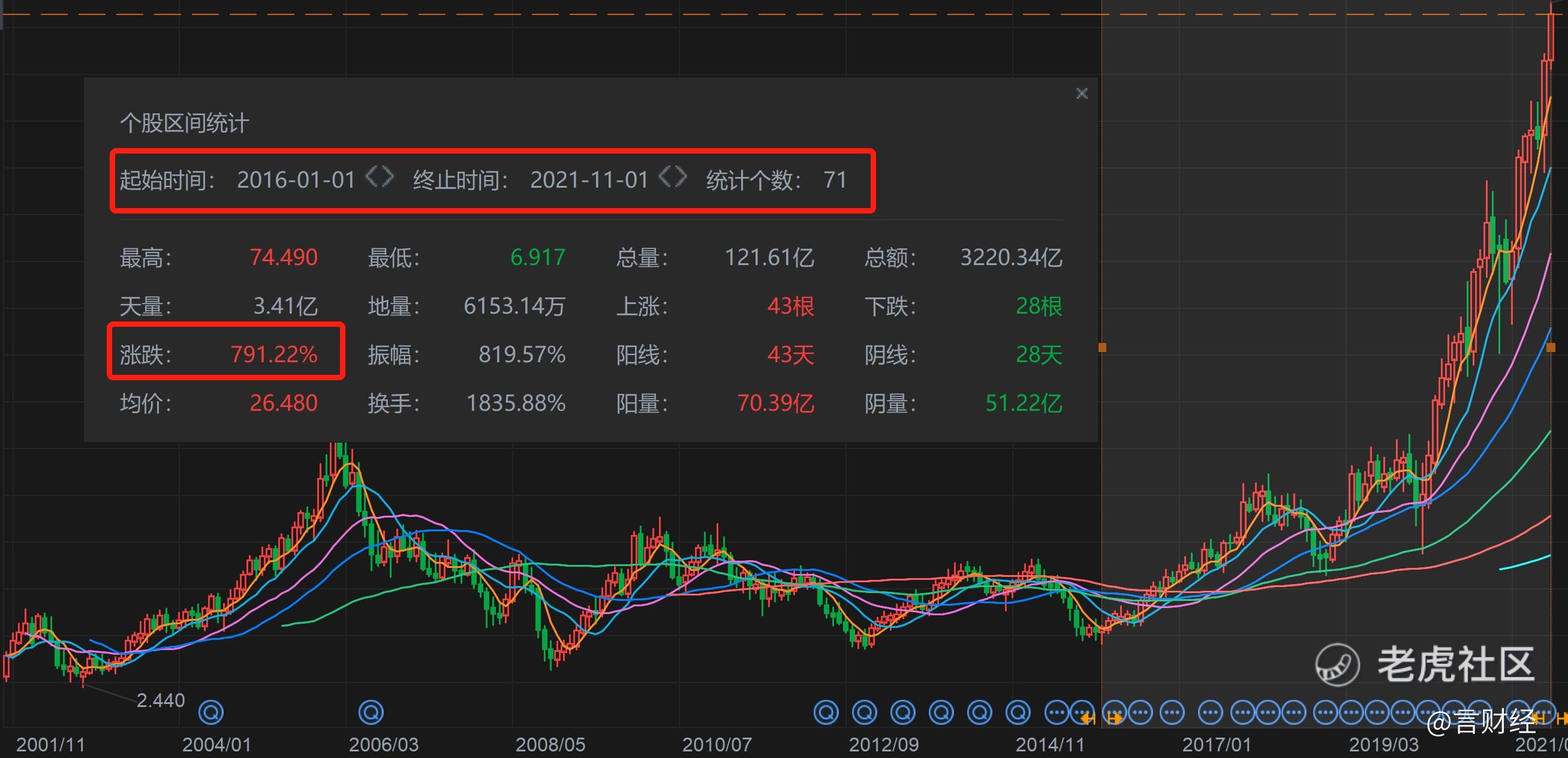Click the 2.440 low price label
The height and width of the screenshot is (758, 1568).
(x=161, y=700)
